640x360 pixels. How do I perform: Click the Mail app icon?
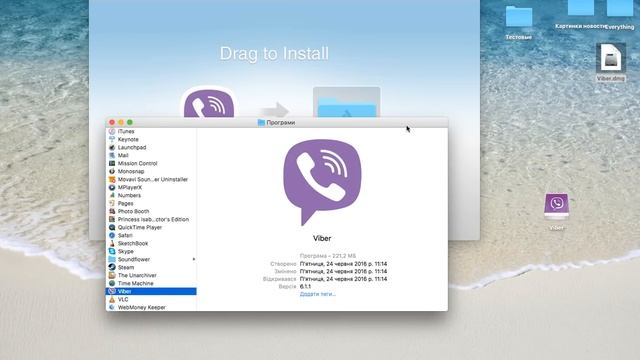(x=112, y=156)
